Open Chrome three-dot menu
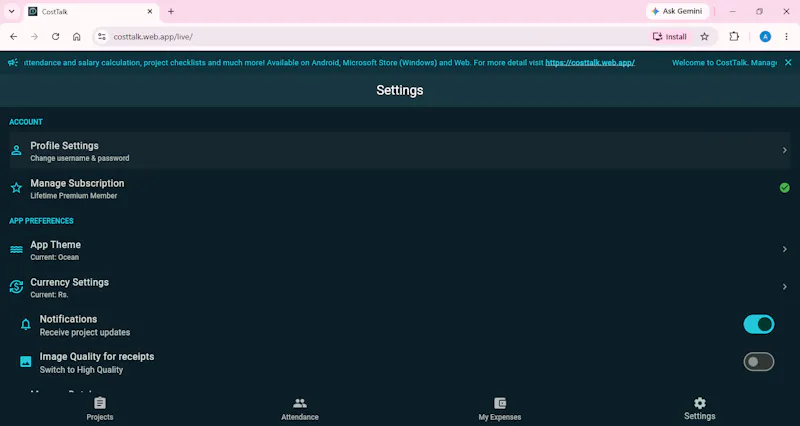Image resolution: width=800 pixels, height=426 pixels. (786, 37)
